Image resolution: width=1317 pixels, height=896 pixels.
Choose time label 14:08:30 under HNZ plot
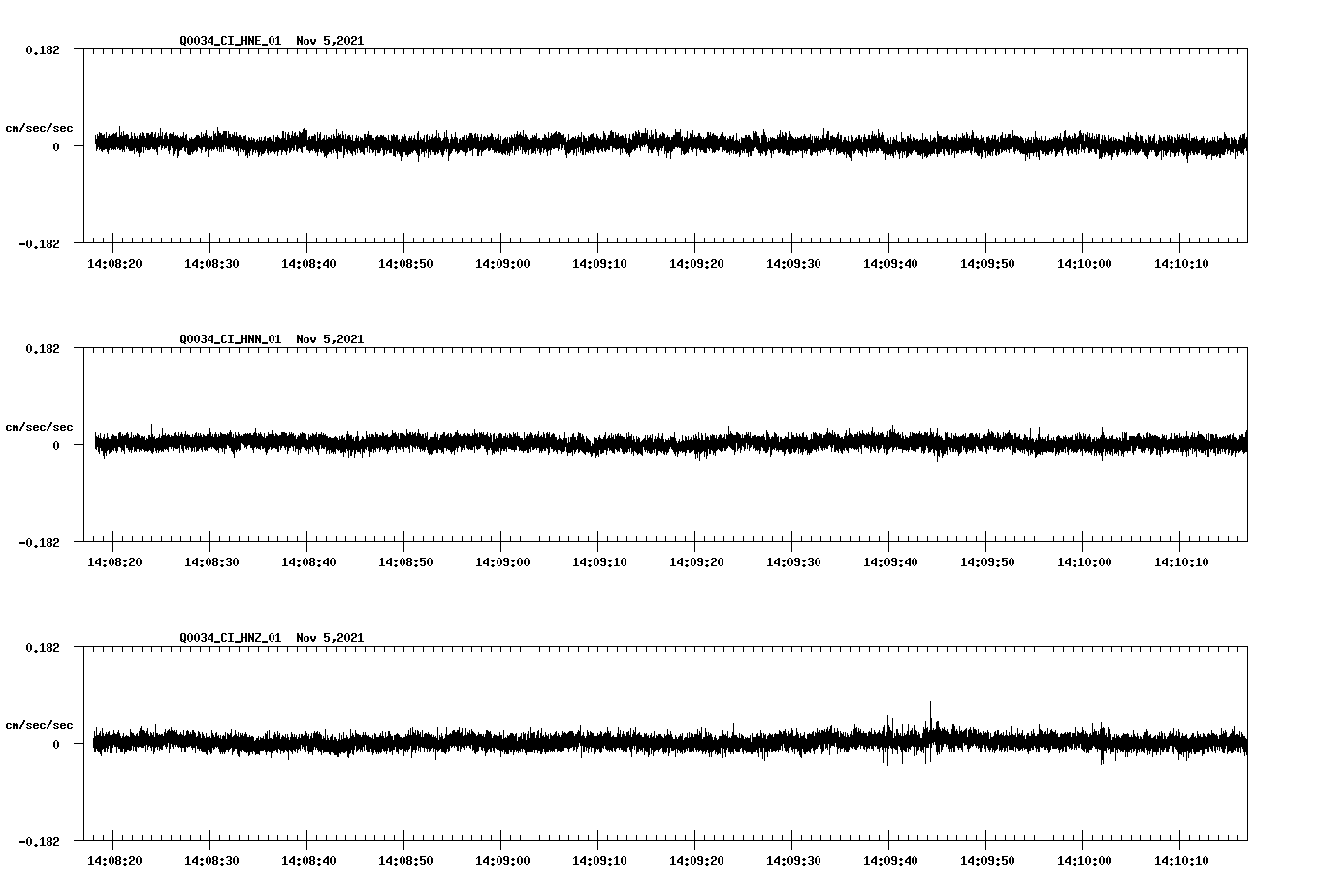tap(211, 860)
